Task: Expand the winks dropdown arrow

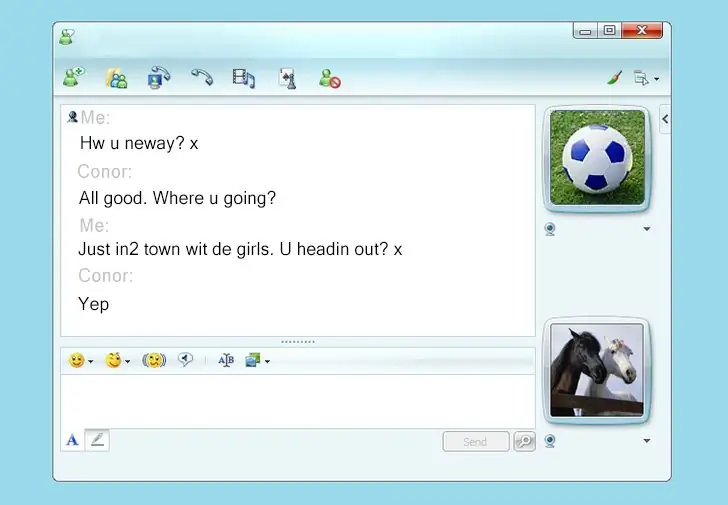Action: tap(128, 361)
